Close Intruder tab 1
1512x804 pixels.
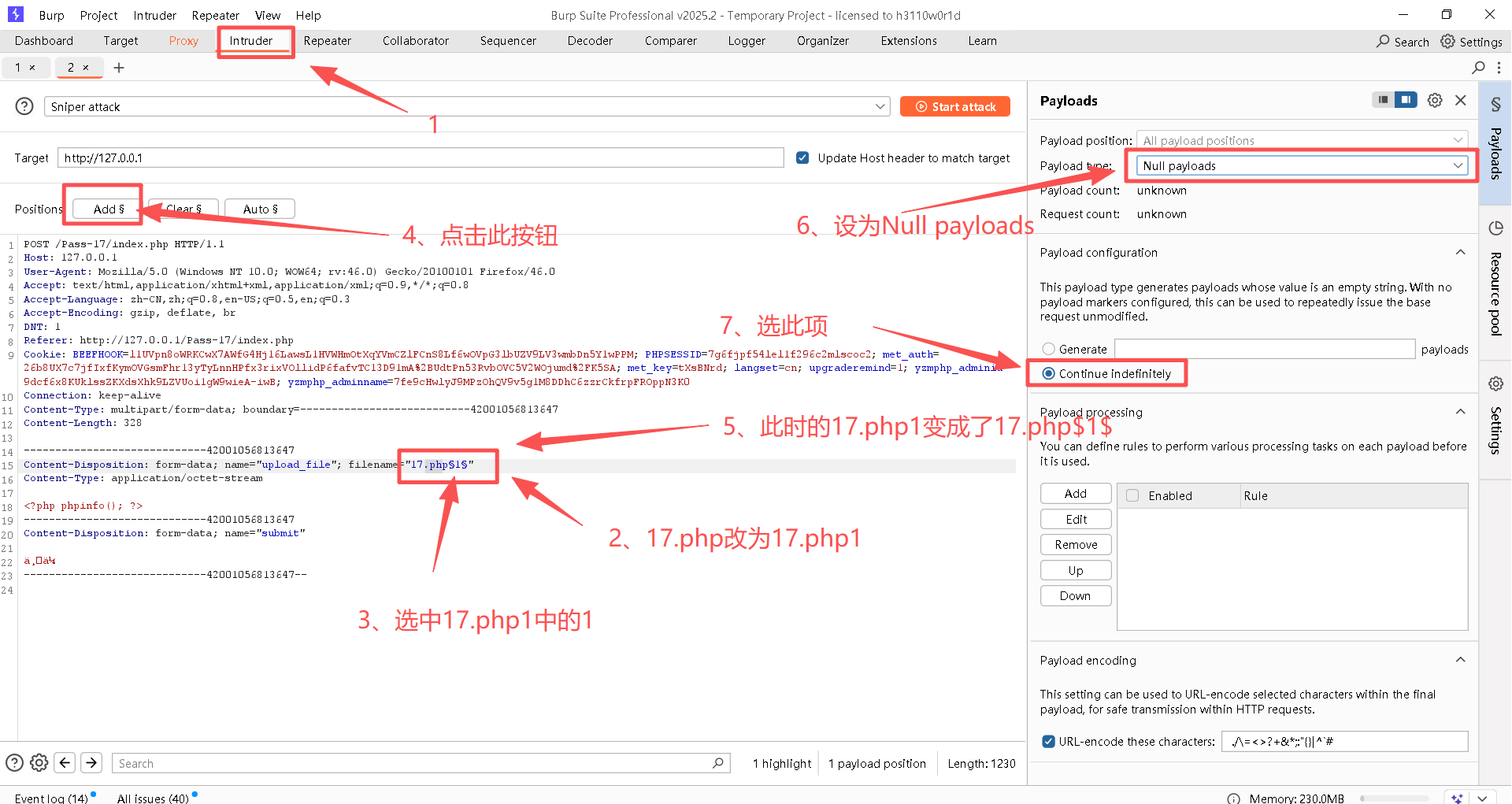pyautogui.click(x=32, y=68)
